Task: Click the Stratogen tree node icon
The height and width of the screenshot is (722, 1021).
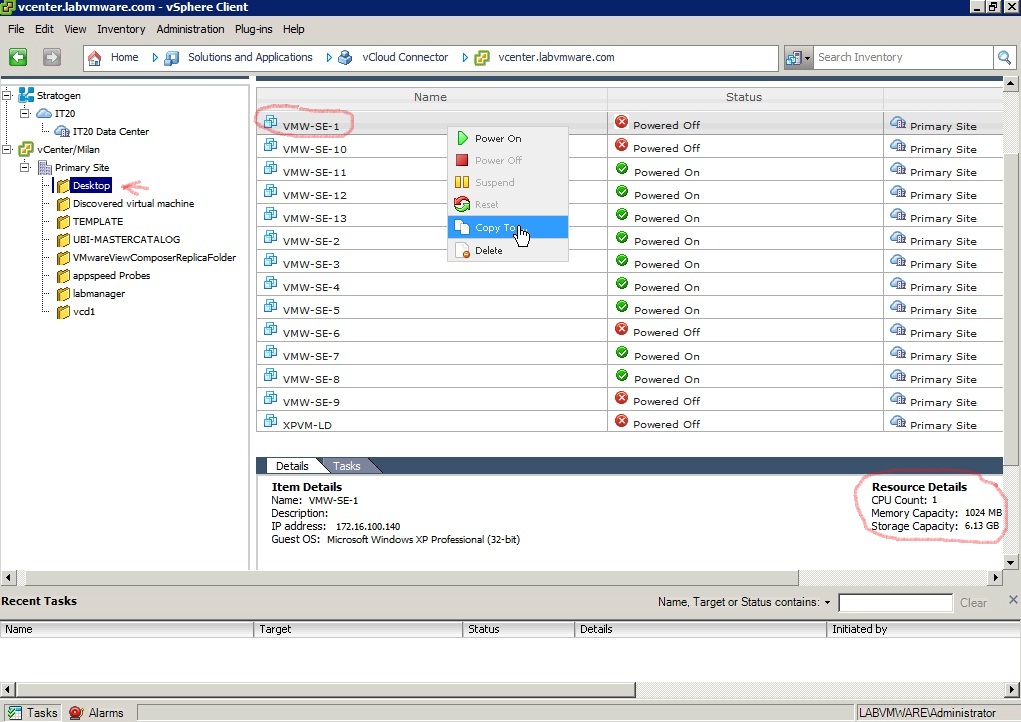Action: 26,95
